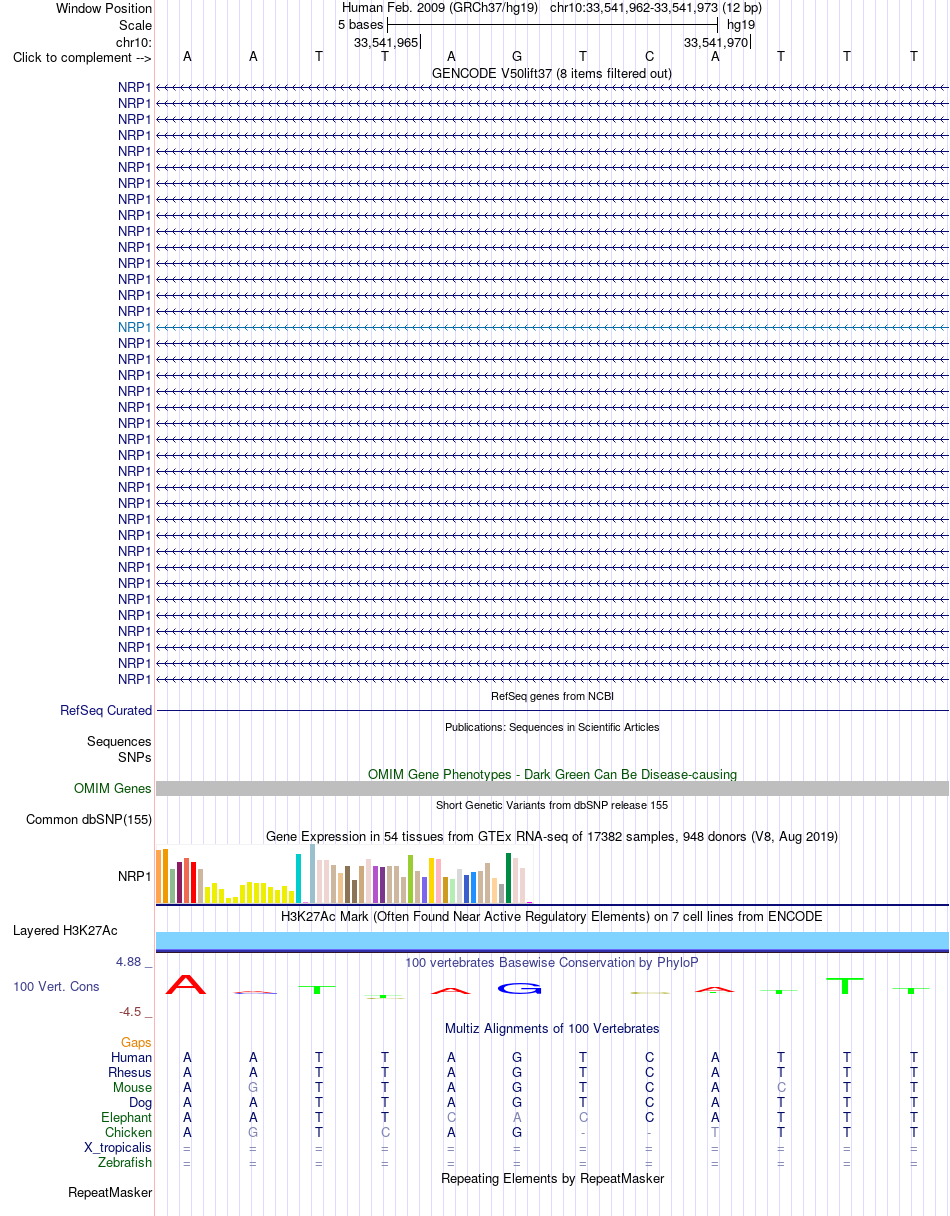The height and width of the screenshot is (1216, 950).
Task: Click the '33,541,965' coordinate marker
Action: pos(386,42)
